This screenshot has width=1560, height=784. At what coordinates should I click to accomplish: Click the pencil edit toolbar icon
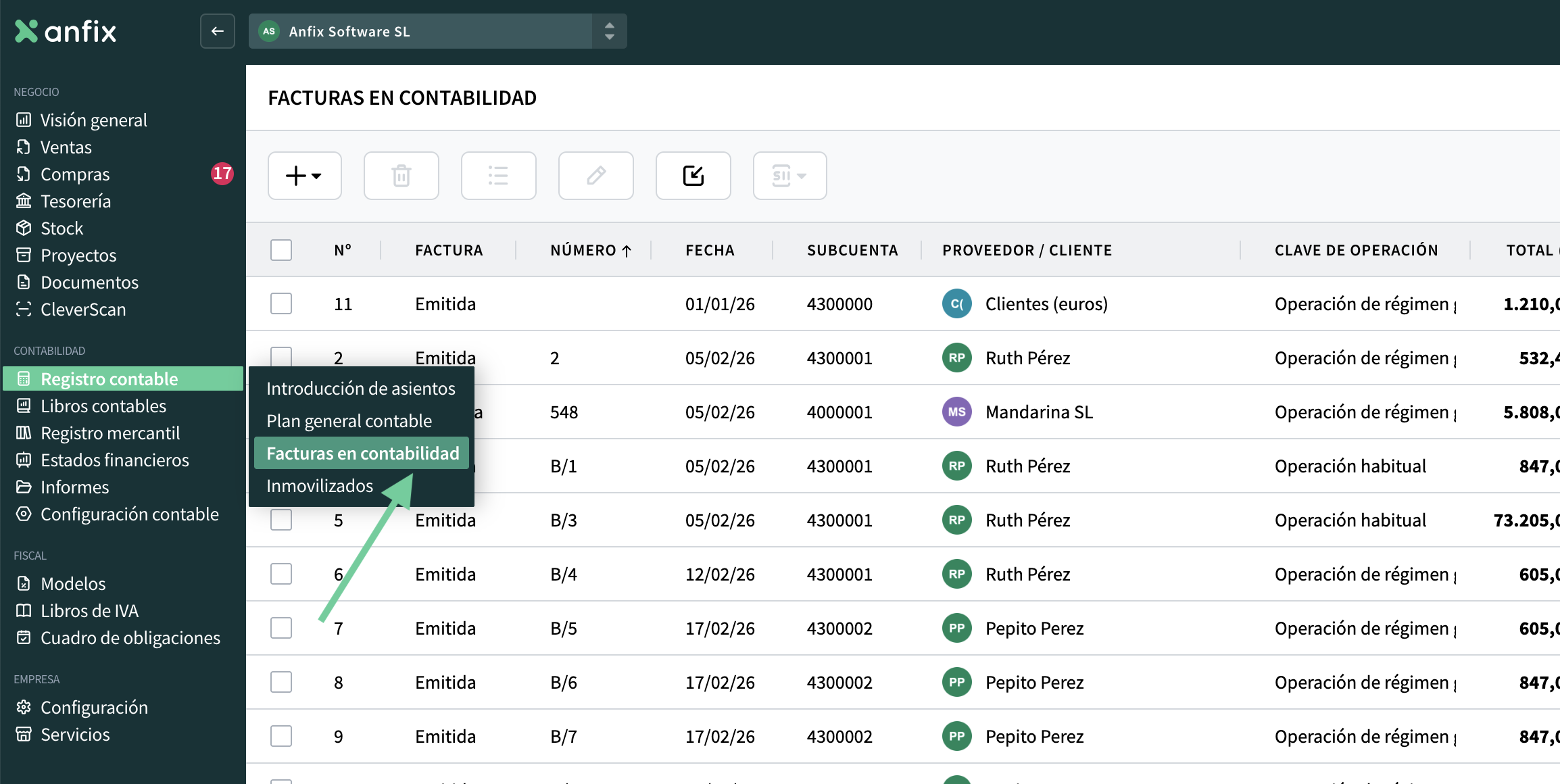click(595, 176)
